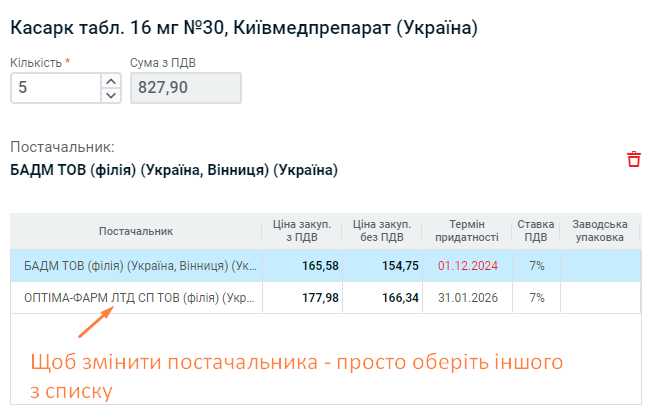Sort by Ціна закуп. без ПДВ header
The width and height of the screenshot is (652, 415).
coord(382,231)
